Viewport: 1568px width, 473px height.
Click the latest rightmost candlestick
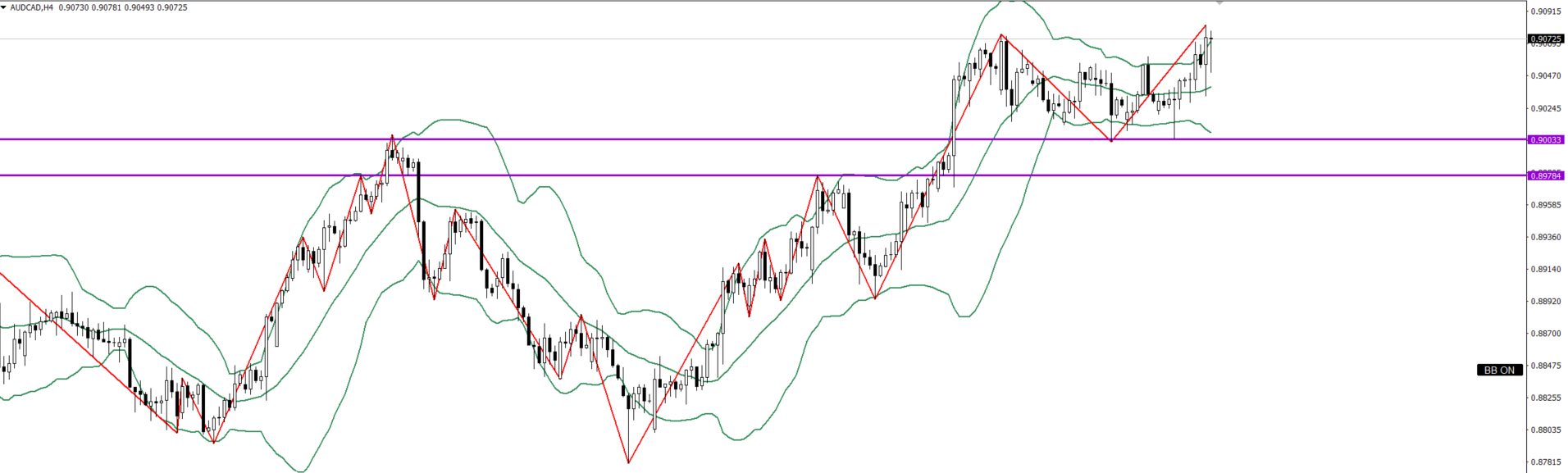point(1210,48)
